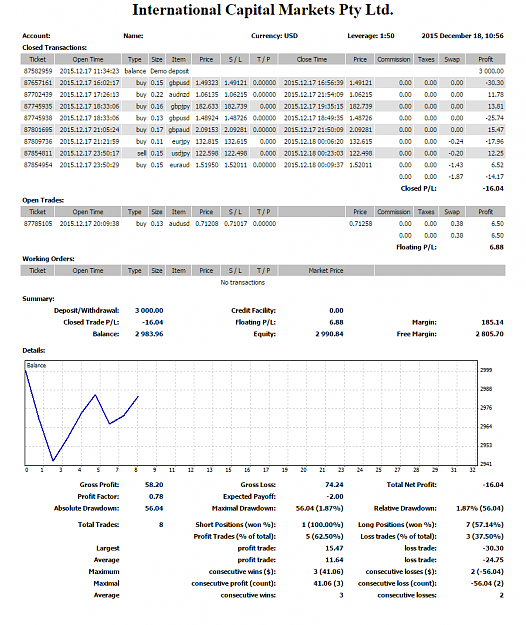The height and width of the screenshot is (625, 526).
Task: Click the Margin value 185.14
Action: coord(493,322)
